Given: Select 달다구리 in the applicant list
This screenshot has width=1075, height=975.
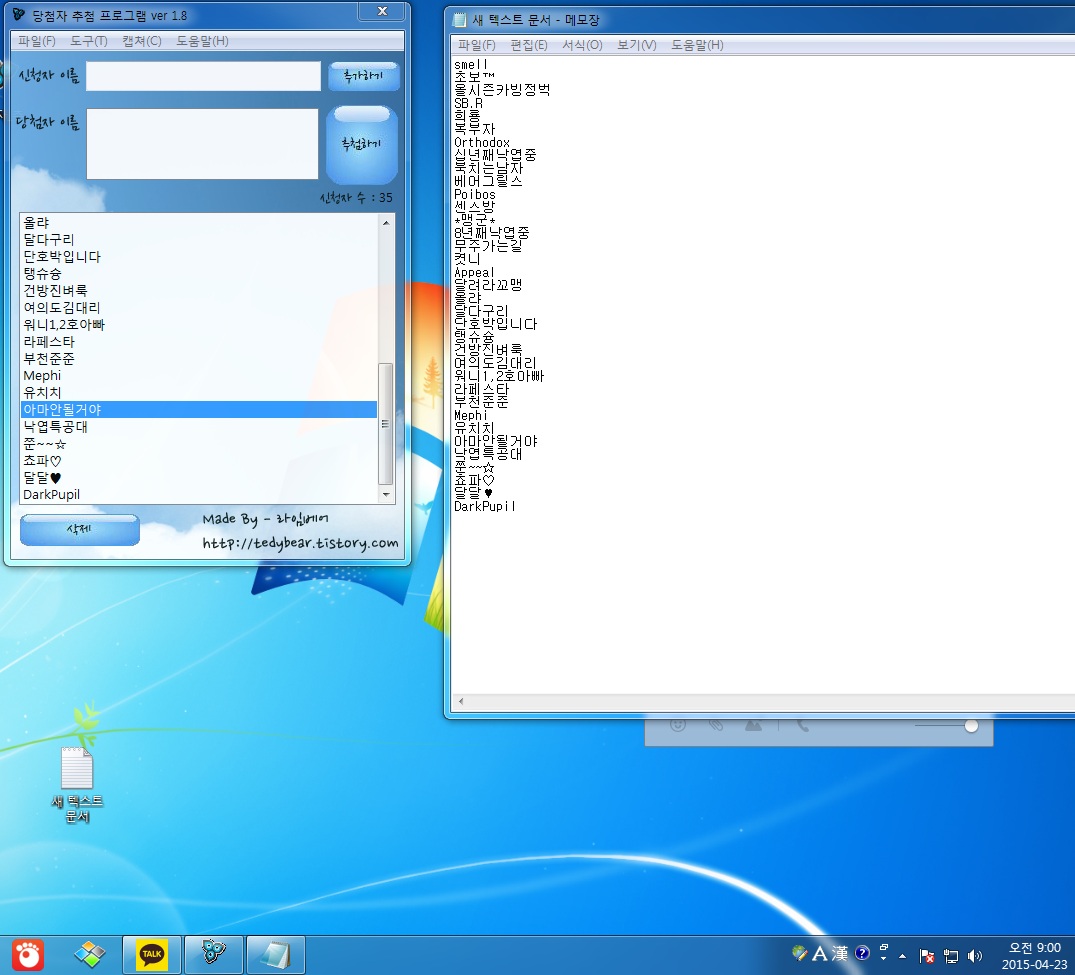Looking at the screenshot, I should pyautogui.click(x=199, y=240).
